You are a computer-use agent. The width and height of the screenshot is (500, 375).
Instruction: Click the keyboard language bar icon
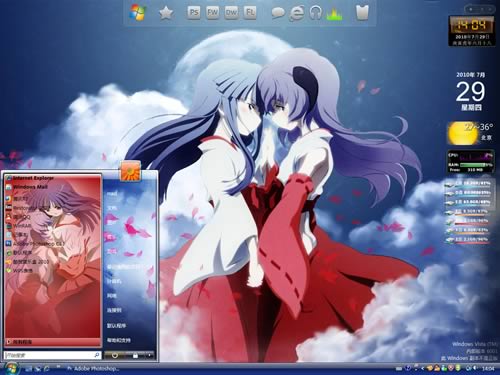(399, 369)
